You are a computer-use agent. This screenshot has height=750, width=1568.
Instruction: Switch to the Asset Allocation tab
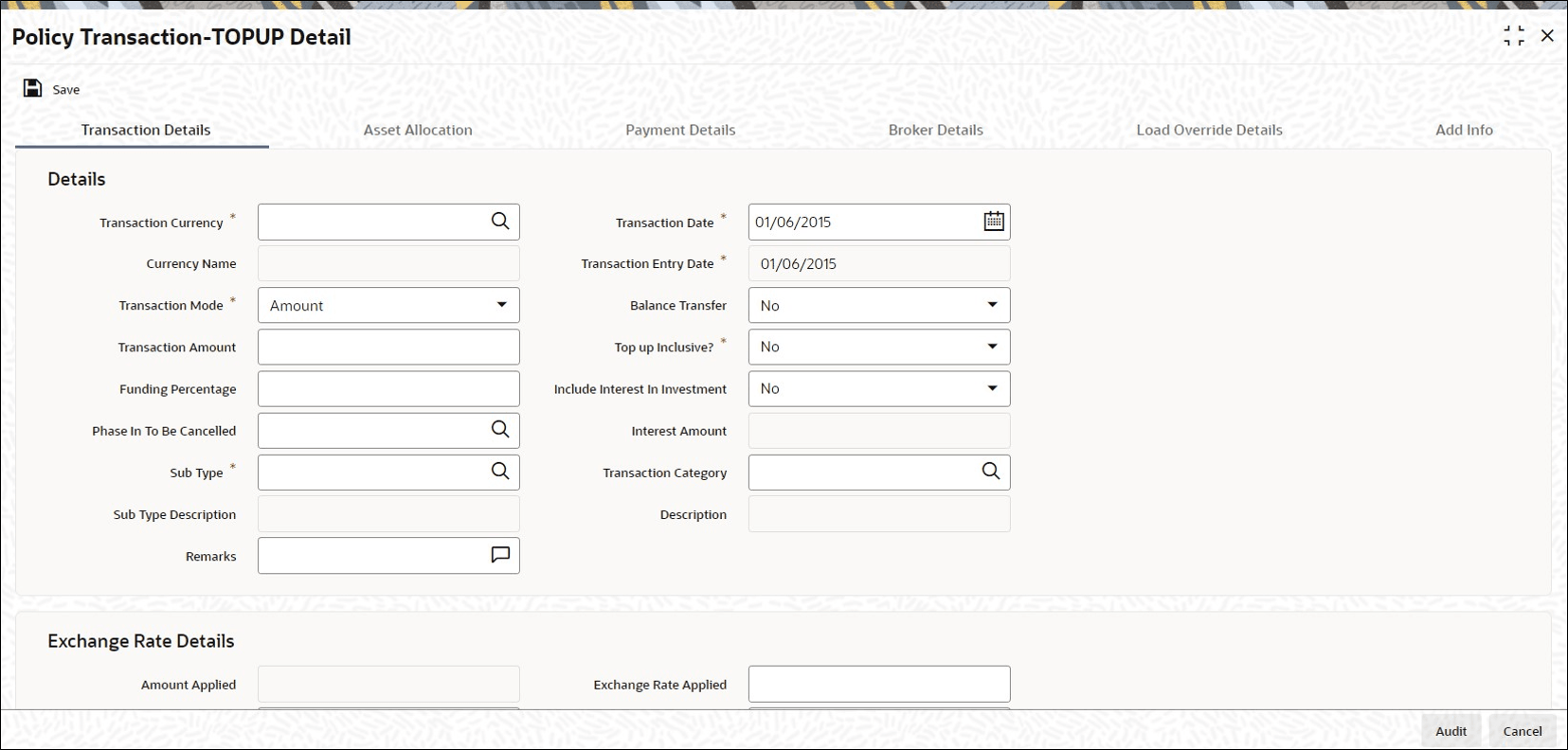418,130
